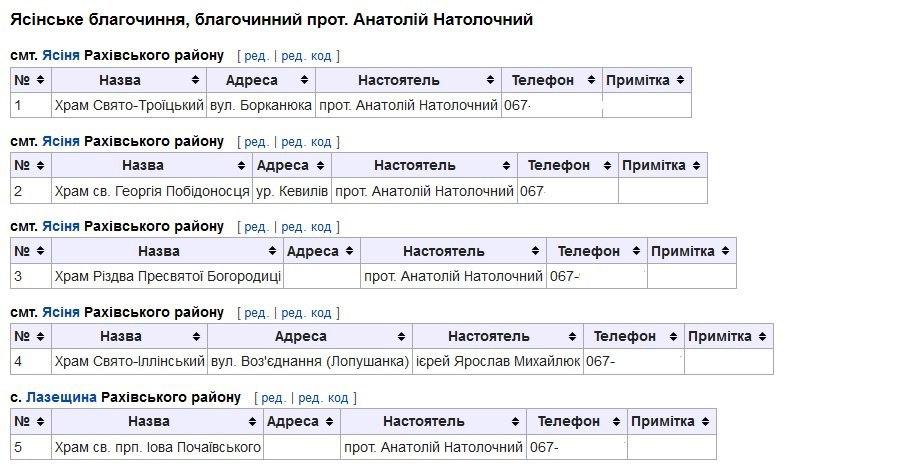Sort by № in Різдва Пресвятої Богородиці table
Image resolution: width=910 pixels, height=470 pixels.
tap(31, 251)
